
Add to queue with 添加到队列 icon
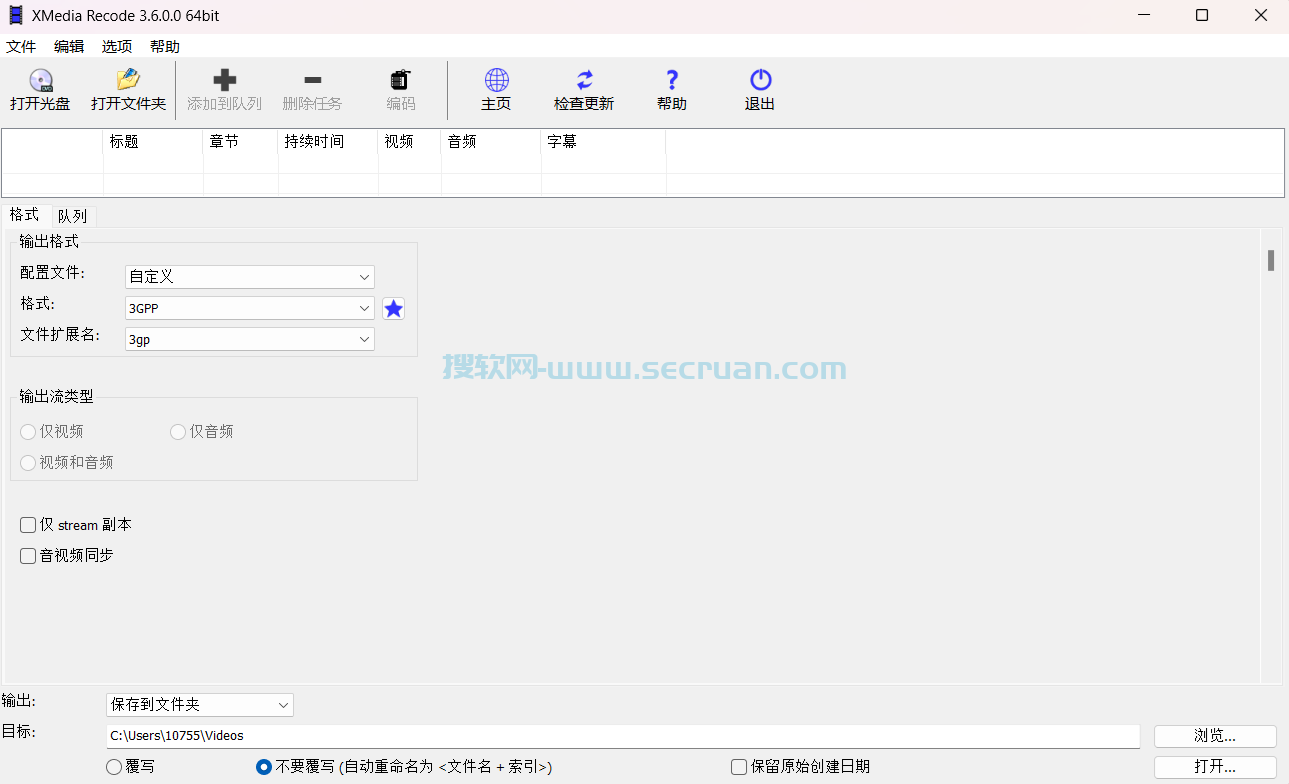click(225, 80)
